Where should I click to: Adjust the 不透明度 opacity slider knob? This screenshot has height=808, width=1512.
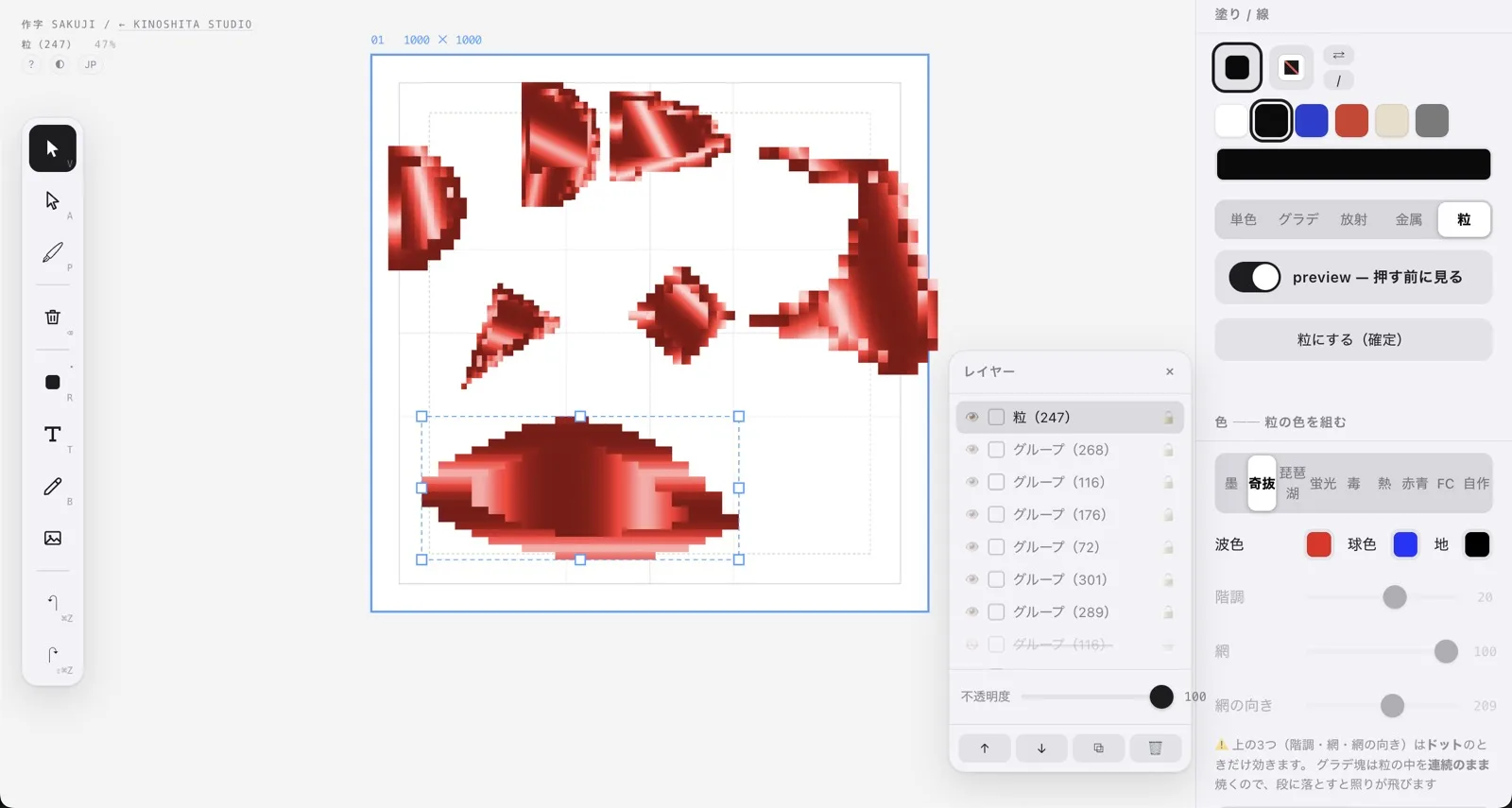coord(1161,696)
